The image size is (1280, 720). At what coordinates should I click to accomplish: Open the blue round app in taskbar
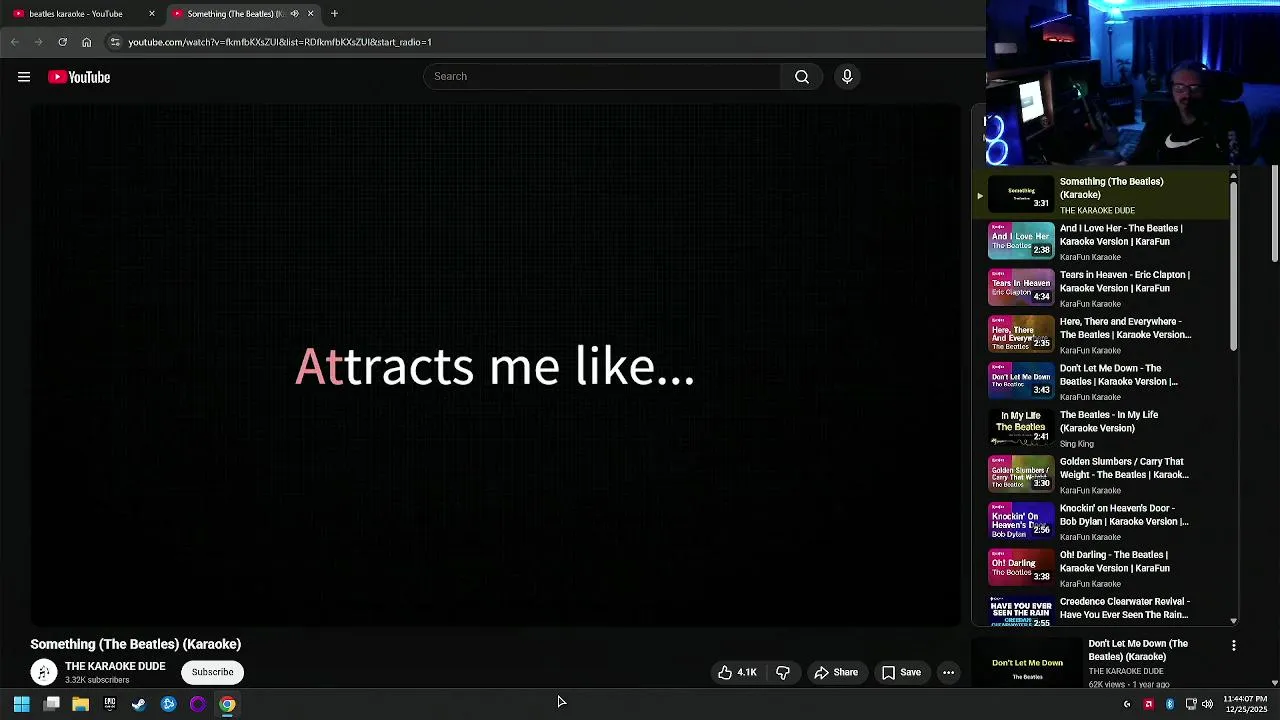click(168, 704)
